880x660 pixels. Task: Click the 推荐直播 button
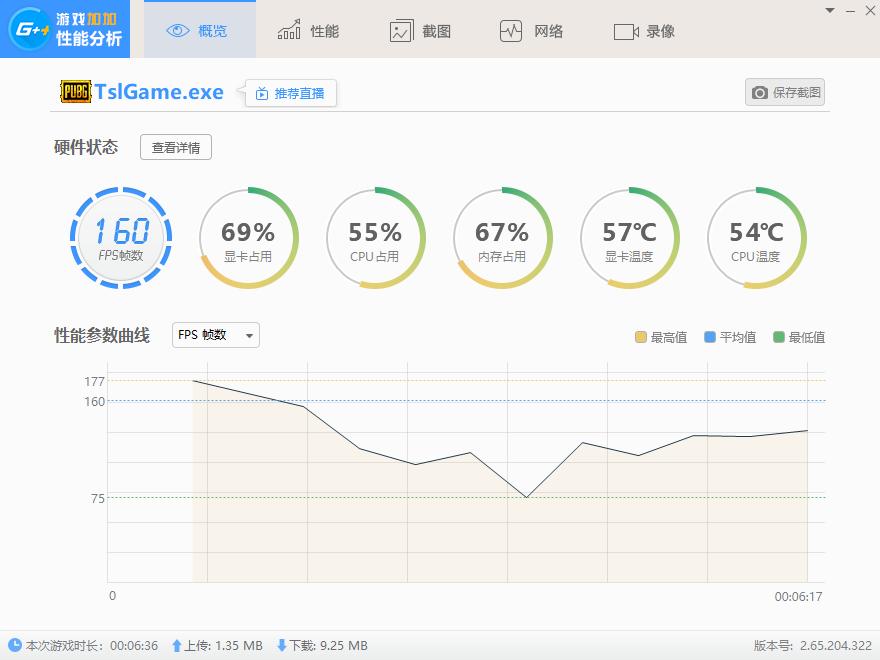(x=289, y=92)
